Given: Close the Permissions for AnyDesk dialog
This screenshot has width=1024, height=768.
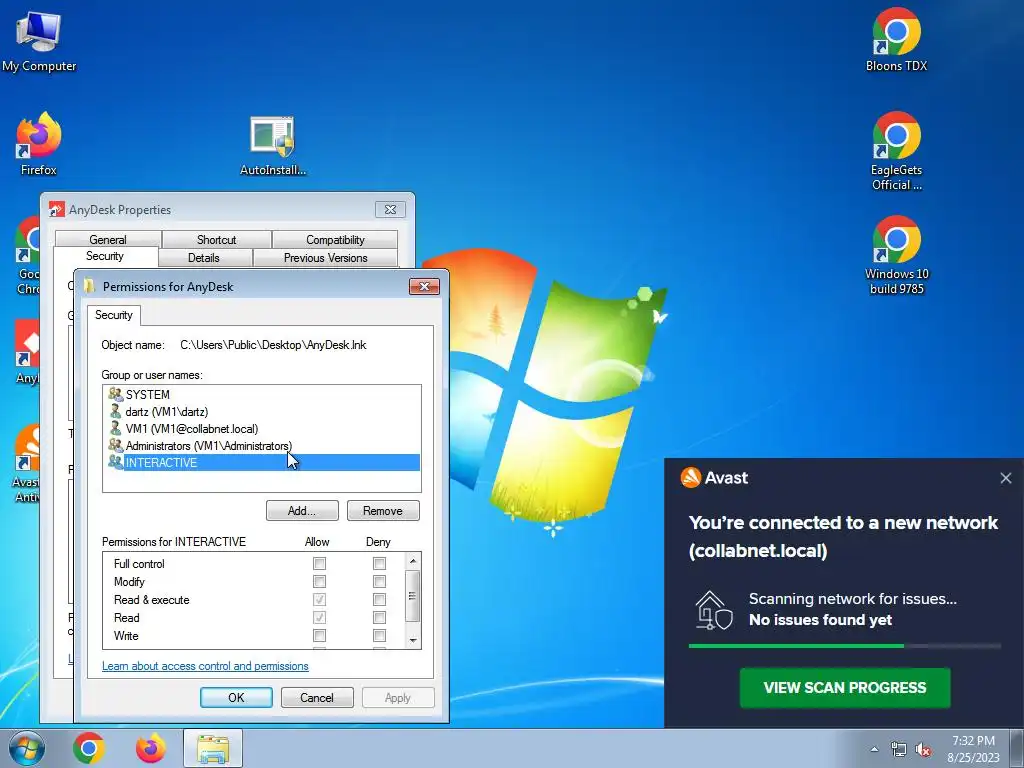Looking at the screenshot, I should (x=424, y=286).
